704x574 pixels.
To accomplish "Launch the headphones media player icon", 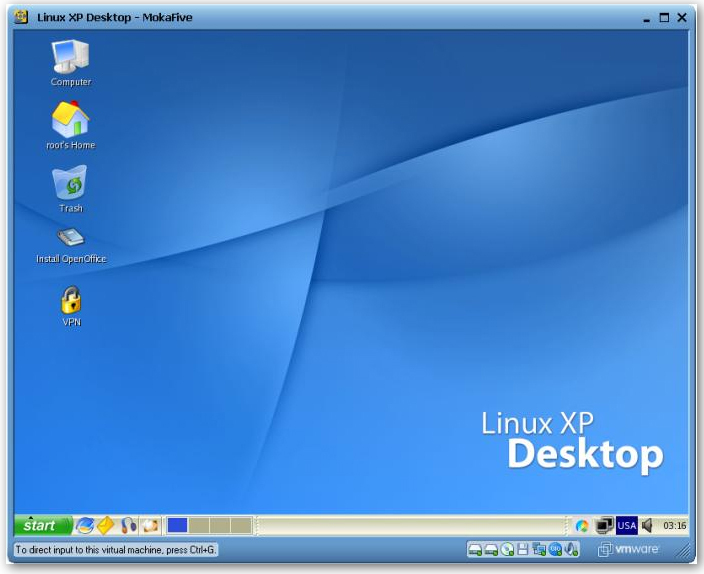I will (x=129, y=525).
